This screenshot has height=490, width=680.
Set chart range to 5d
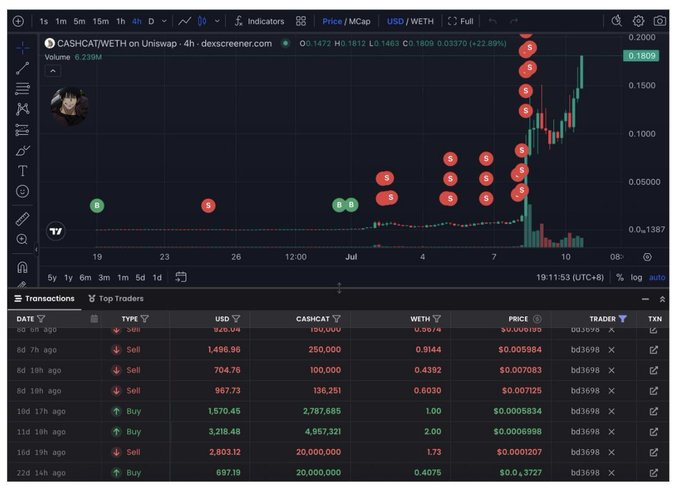140,278
